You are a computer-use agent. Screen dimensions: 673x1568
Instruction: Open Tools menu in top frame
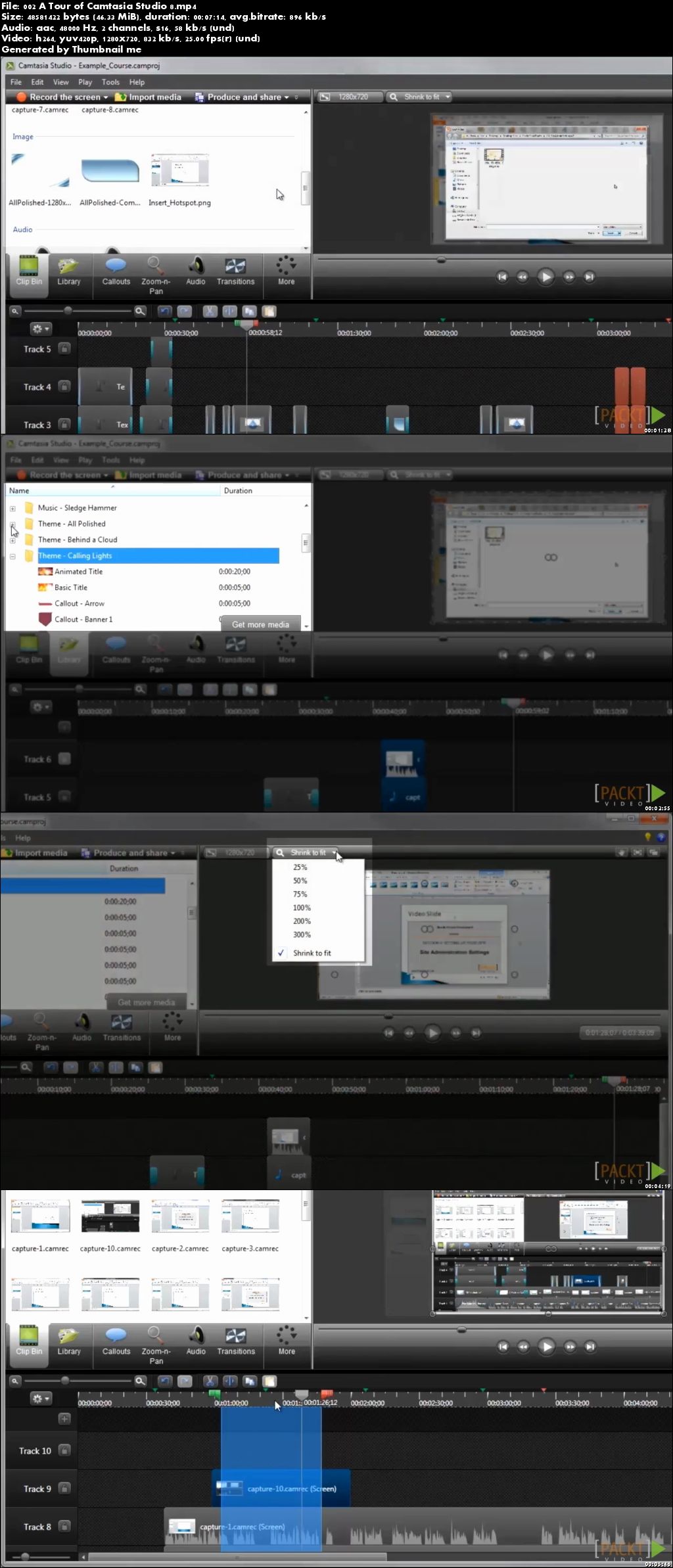tap(110, 82)
